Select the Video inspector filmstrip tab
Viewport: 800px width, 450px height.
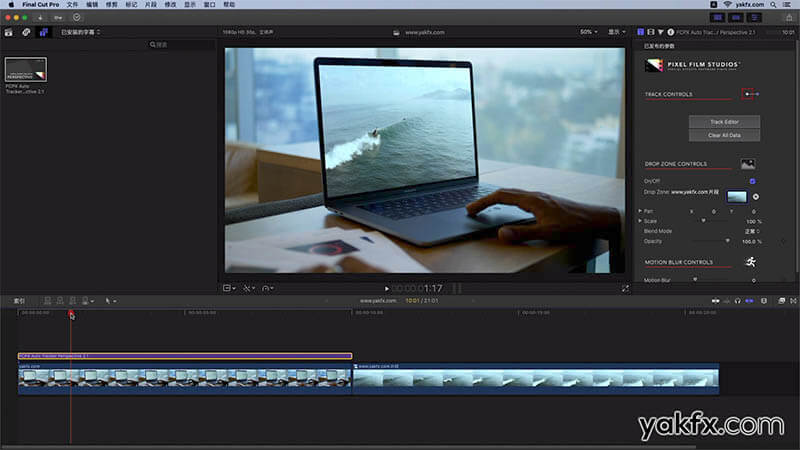651,32
